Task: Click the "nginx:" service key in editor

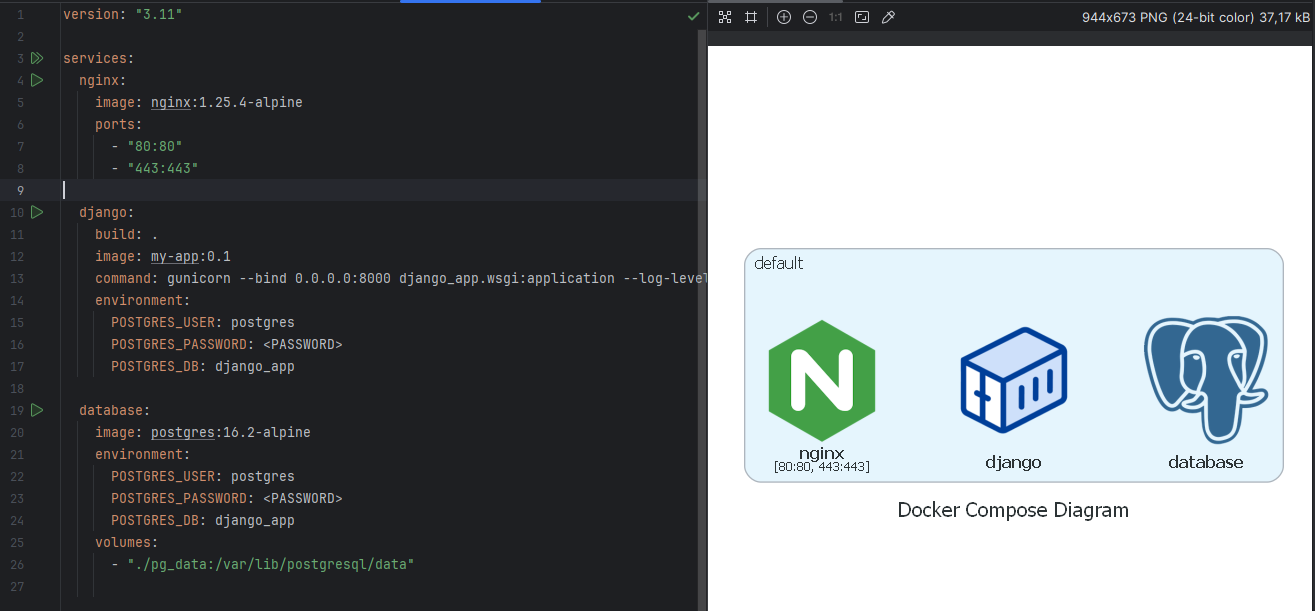Action: tap(103, 80)
